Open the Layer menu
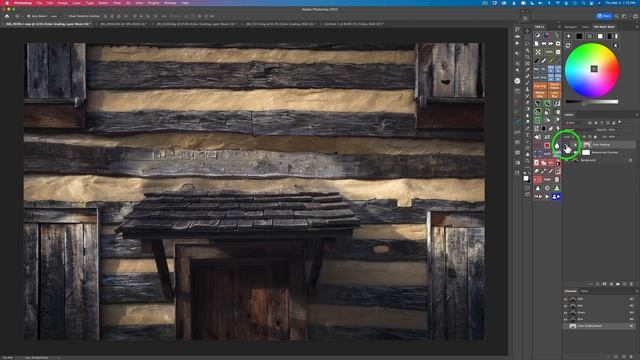 (76, 3)
